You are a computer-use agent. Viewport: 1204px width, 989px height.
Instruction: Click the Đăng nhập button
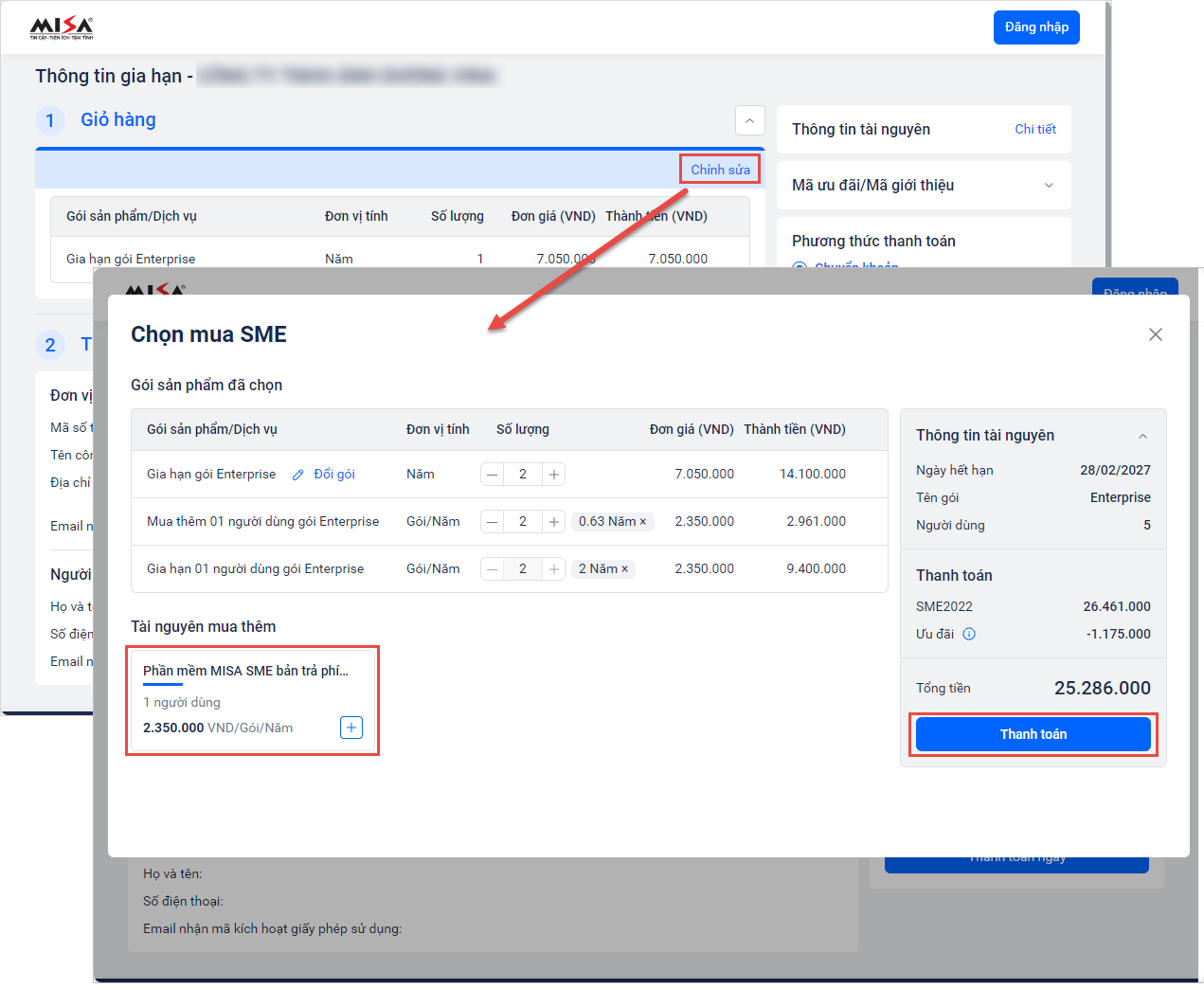tap(1035, 27)
